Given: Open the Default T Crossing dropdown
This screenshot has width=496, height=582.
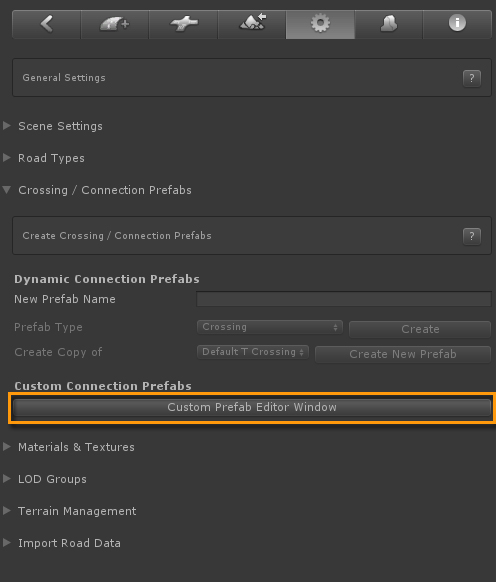Looking at the screenshot, I should pos(252,352).
